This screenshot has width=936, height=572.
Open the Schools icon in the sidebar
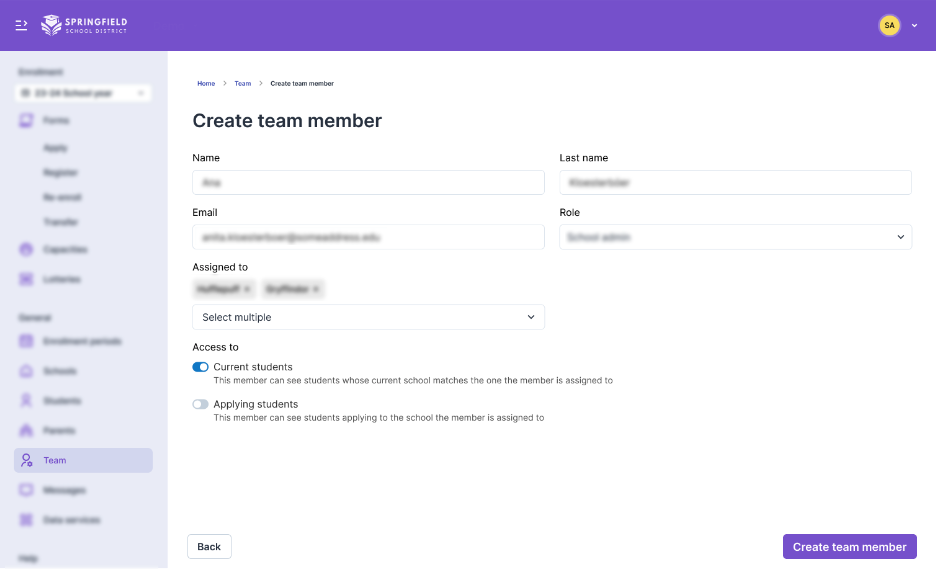[27, 371]
